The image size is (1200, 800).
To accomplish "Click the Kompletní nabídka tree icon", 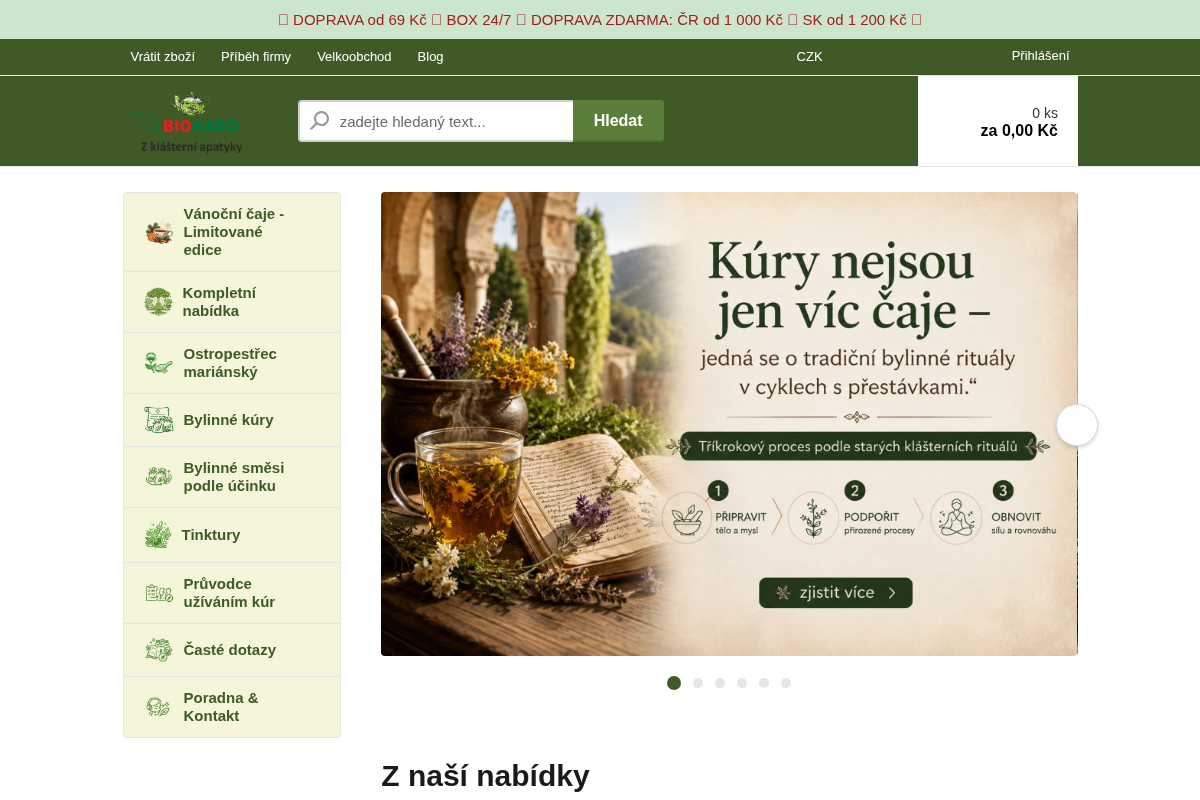I will [x=158, y=302].
